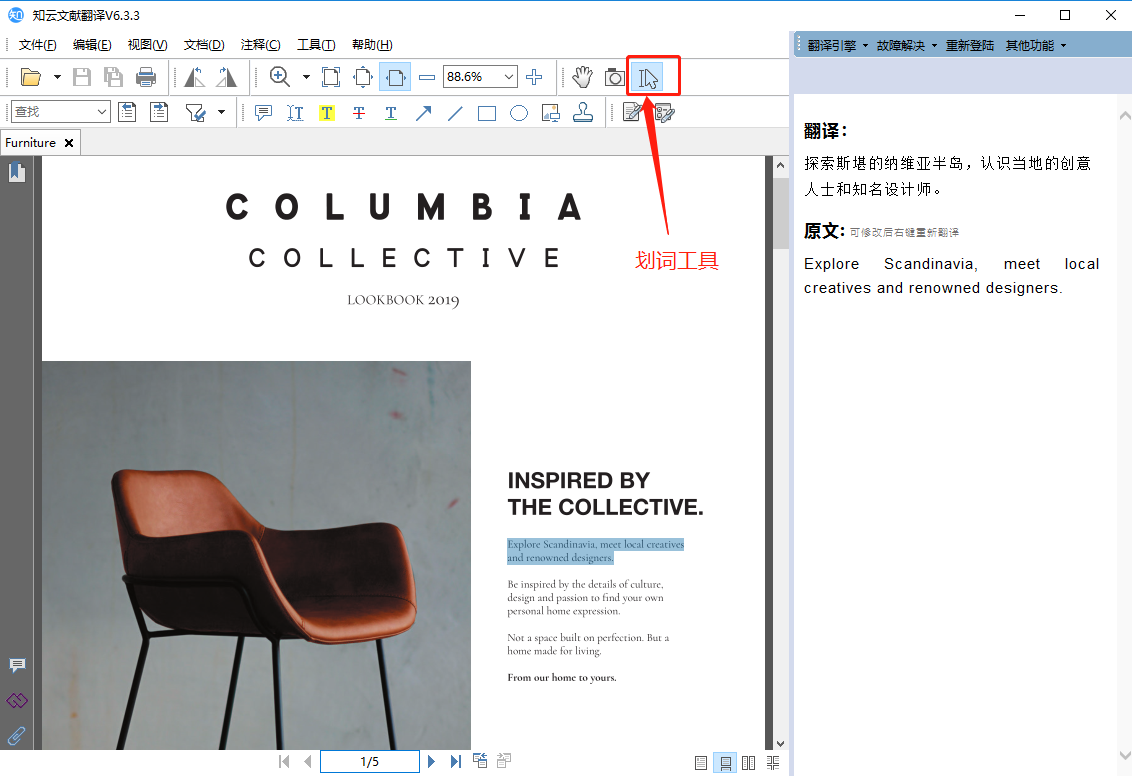Viewport: 1132px width, 776px height.
Task: Choose the Arrow annotation tool
Action: click(x=423, y=113)
